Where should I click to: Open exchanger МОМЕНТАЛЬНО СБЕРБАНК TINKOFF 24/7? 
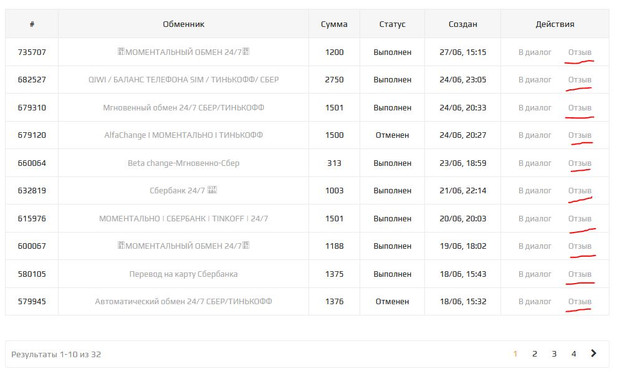click(183, 219)
